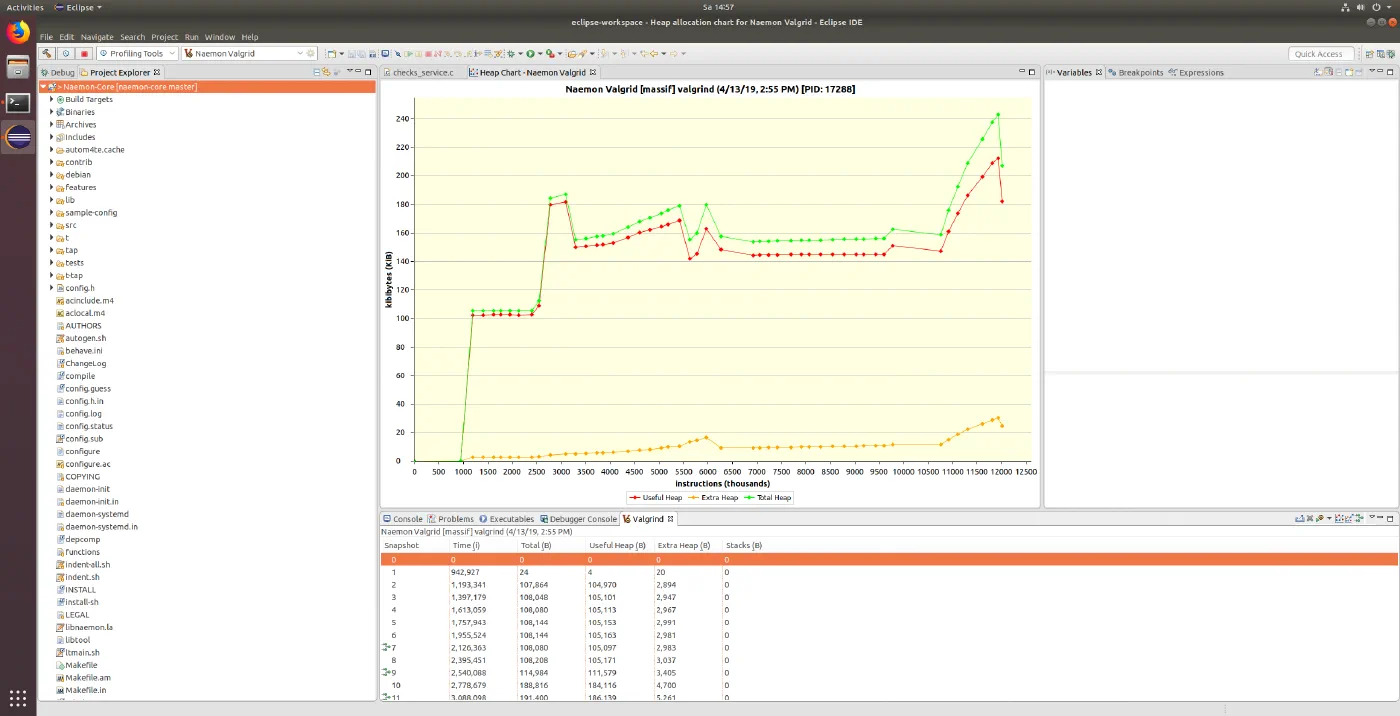Switch to the Console tab
Screen dimensions: 1400x716
(402, 519)
